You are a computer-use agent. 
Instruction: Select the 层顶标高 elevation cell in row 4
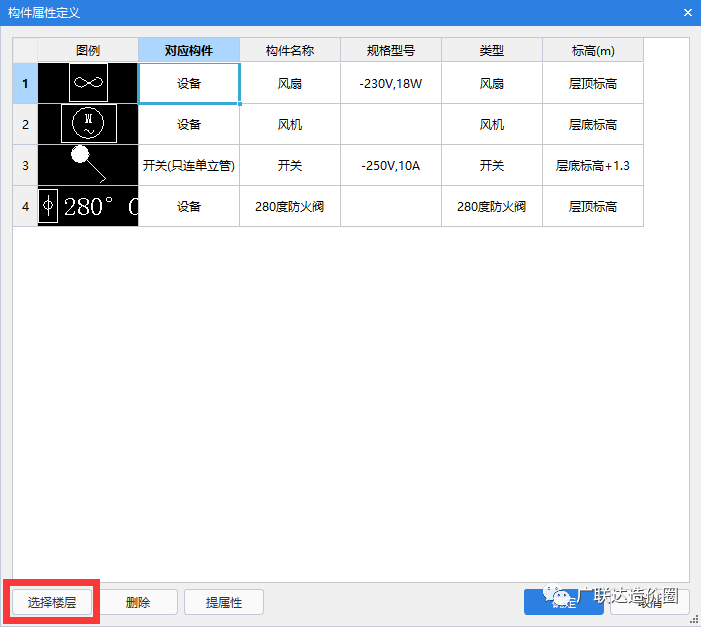pyautogui.click(x=593, y=206)
